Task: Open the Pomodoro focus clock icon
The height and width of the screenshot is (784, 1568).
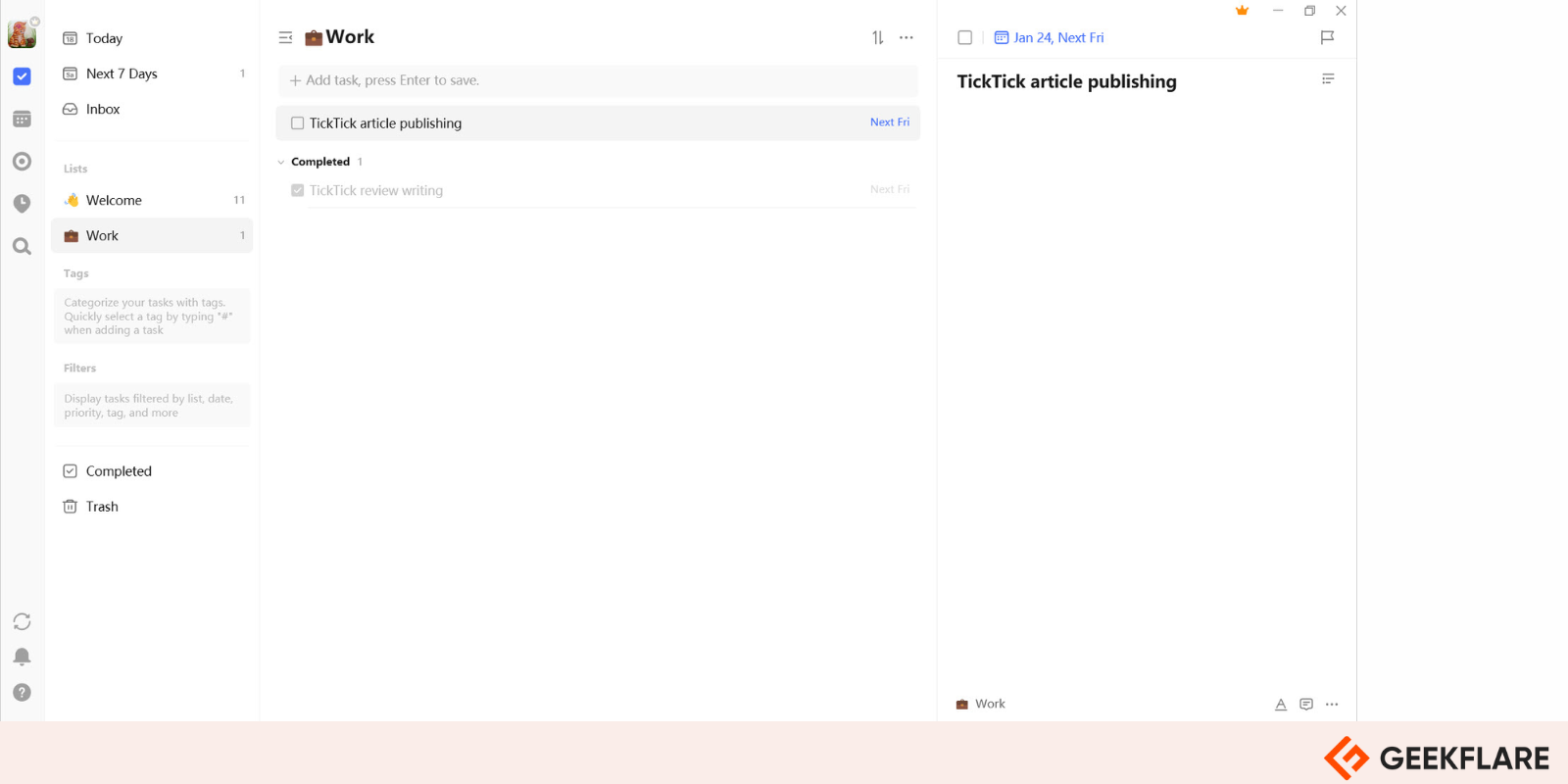Action: point(22,203)
